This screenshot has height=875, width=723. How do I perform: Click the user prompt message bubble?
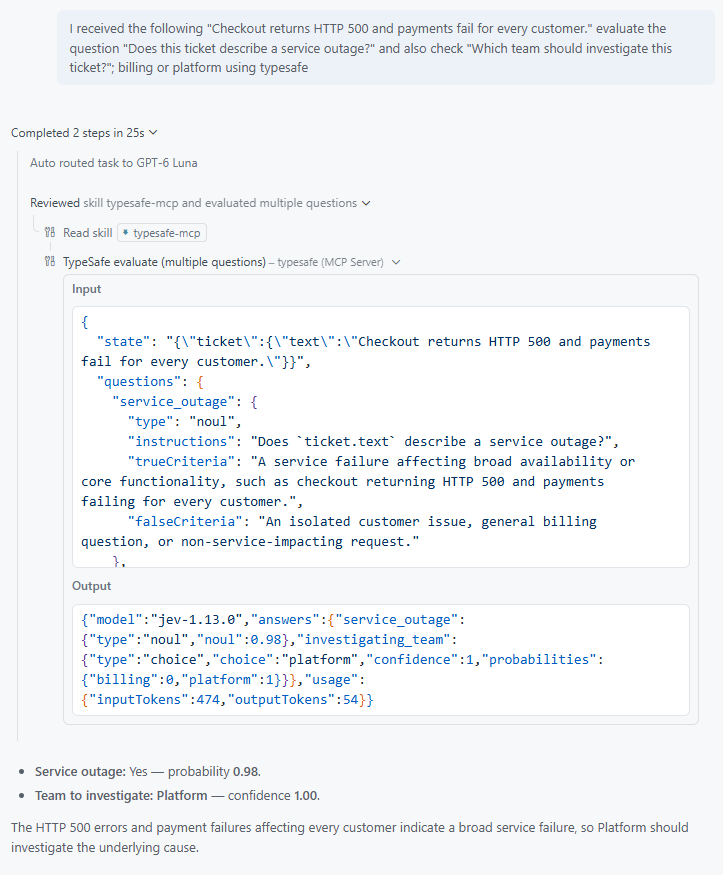click(385, 48)
